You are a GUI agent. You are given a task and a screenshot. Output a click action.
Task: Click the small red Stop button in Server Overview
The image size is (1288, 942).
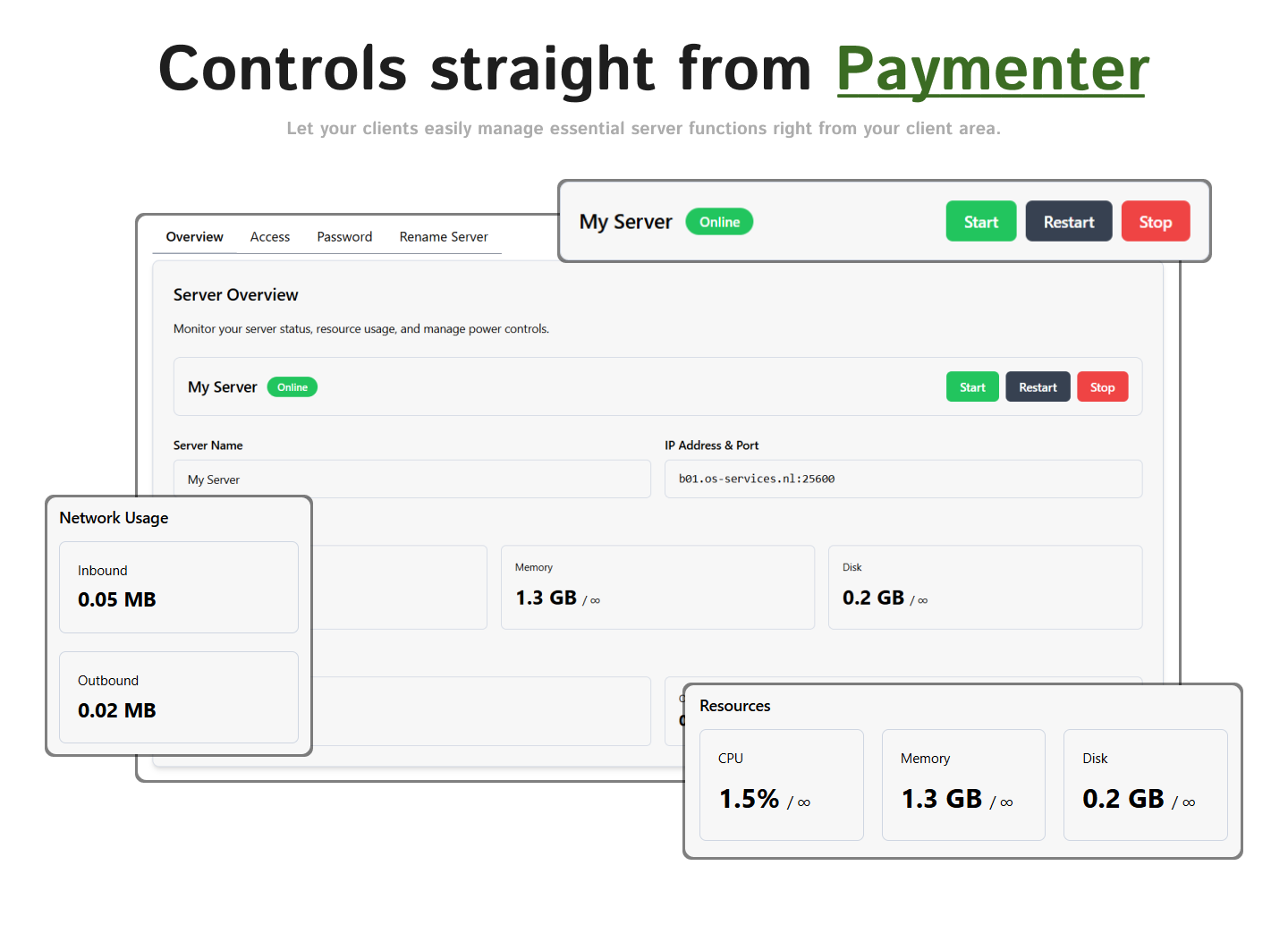(1102, 387)
